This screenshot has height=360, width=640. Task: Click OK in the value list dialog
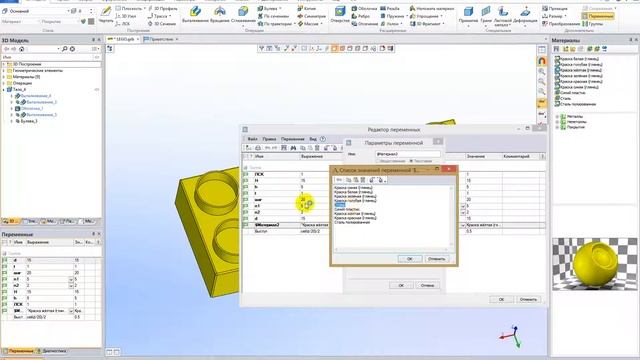point(409,259)
